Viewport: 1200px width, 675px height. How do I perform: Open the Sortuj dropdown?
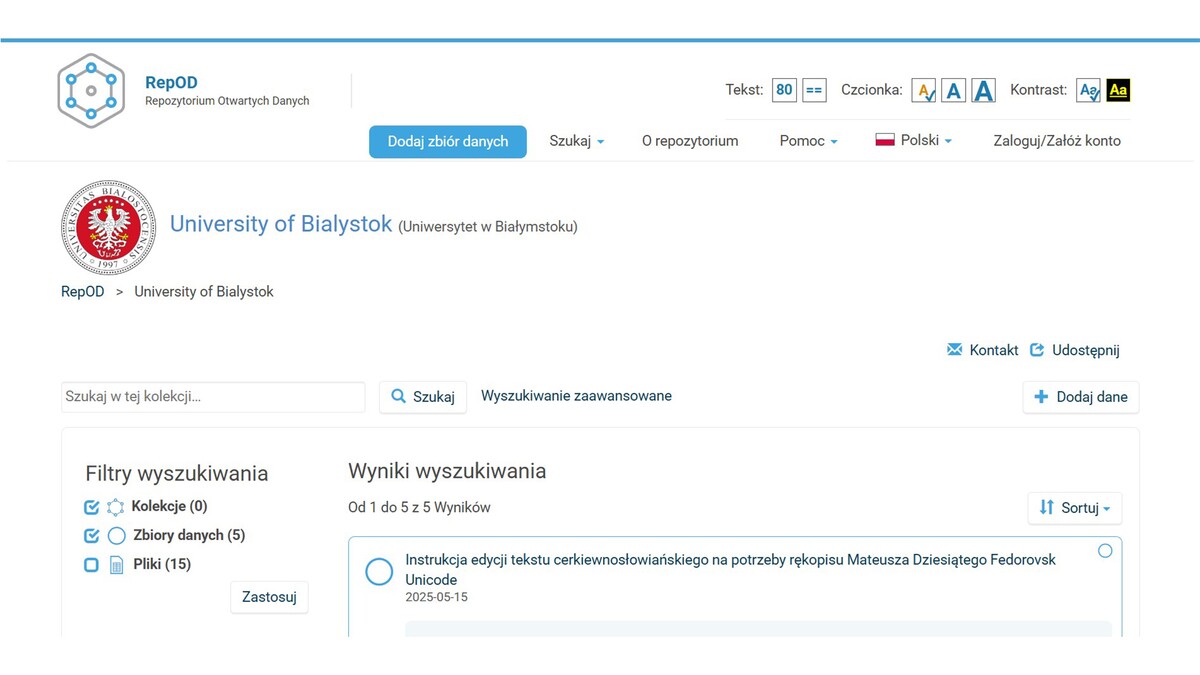click(x=1075, y=508)
